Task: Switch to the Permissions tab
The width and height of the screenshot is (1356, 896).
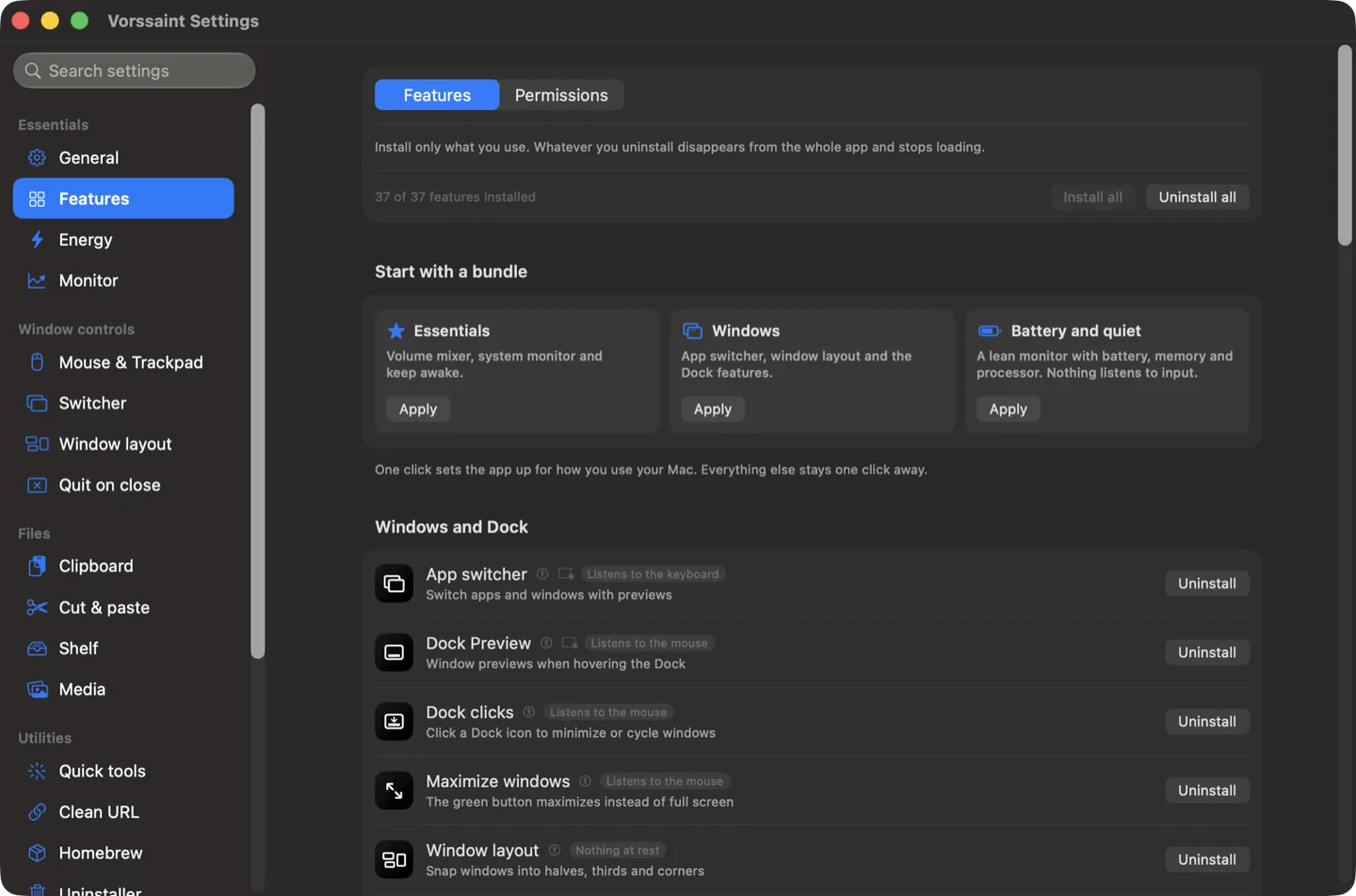Action: (x=561, y=95)
